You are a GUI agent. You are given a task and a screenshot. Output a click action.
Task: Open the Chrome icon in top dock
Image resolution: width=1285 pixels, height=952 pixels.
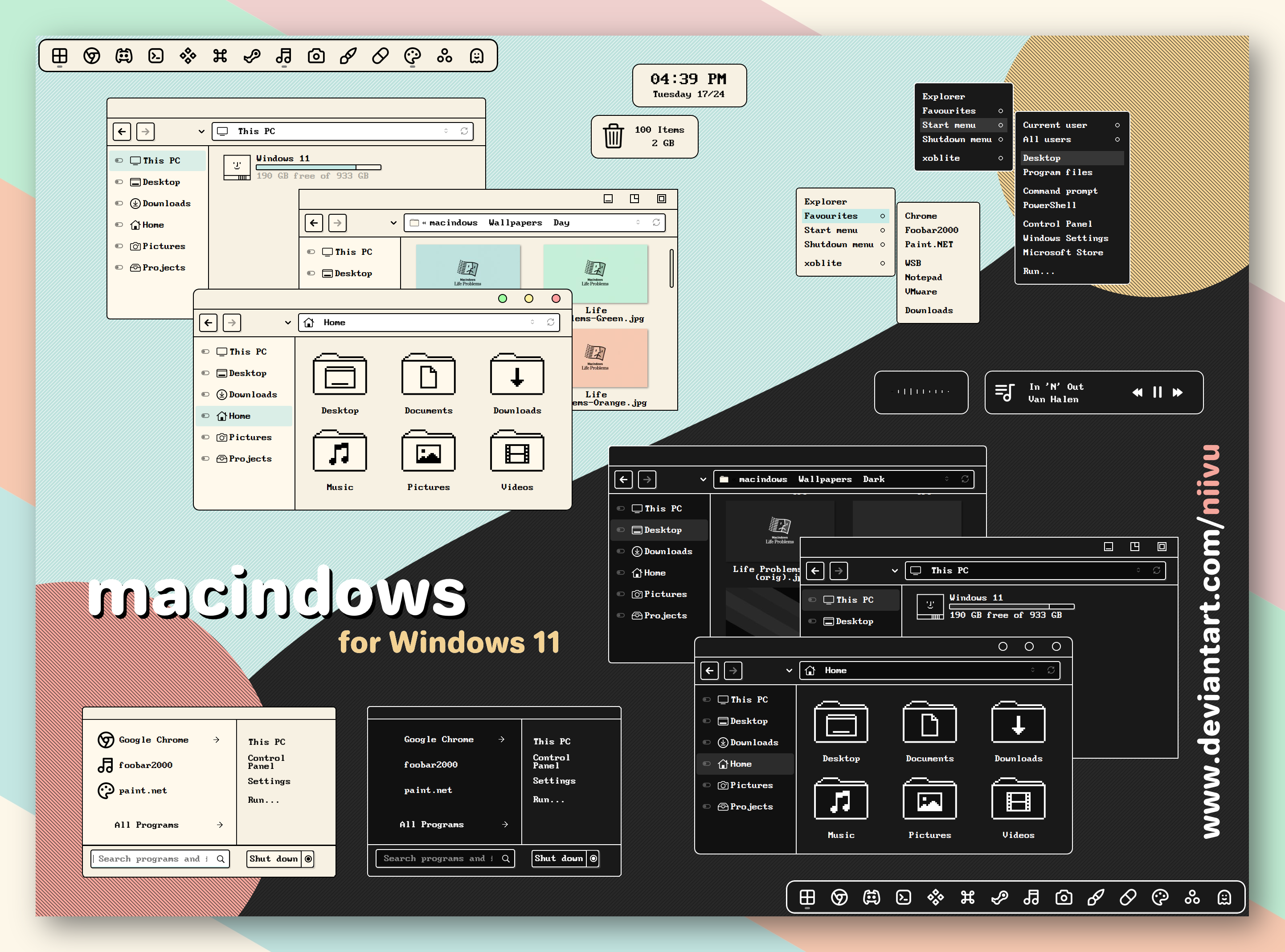coord(92,56)
